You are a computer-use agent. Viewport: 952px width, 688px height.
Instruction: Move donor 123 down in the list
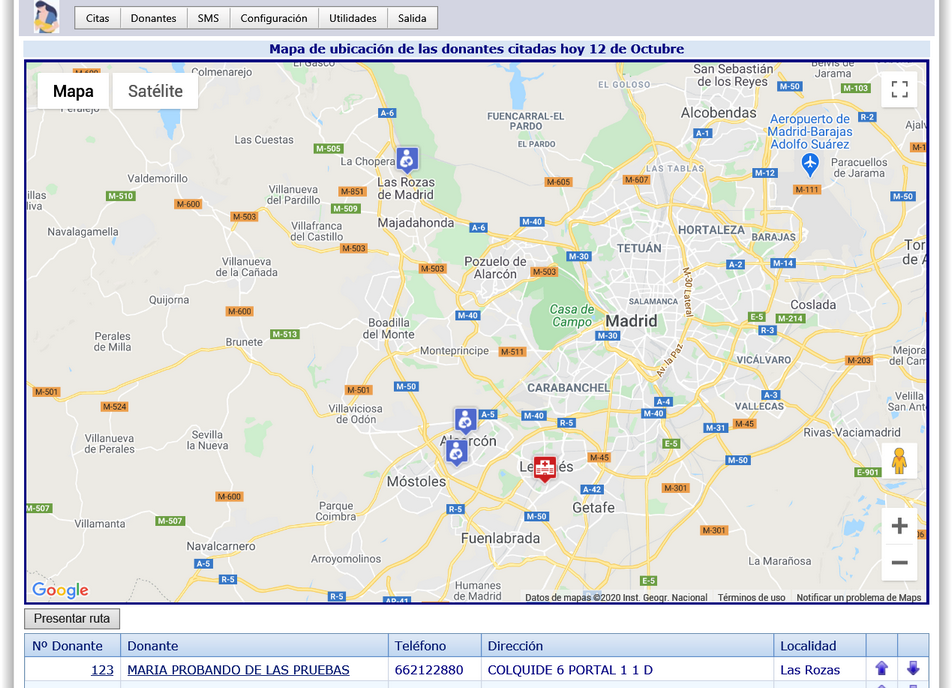tap(913, 669)
